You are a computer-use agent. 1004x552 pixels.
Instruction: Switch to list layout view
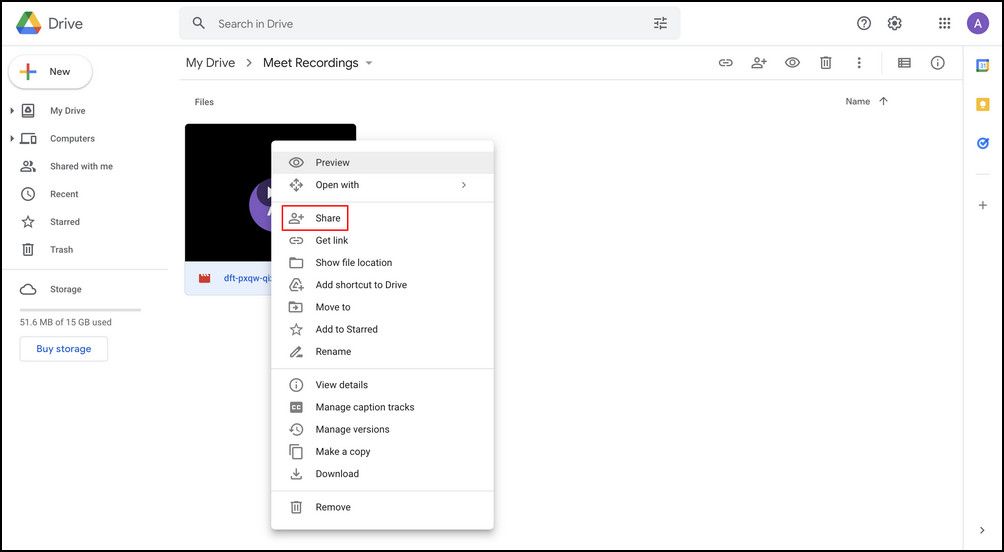point(904,63)
